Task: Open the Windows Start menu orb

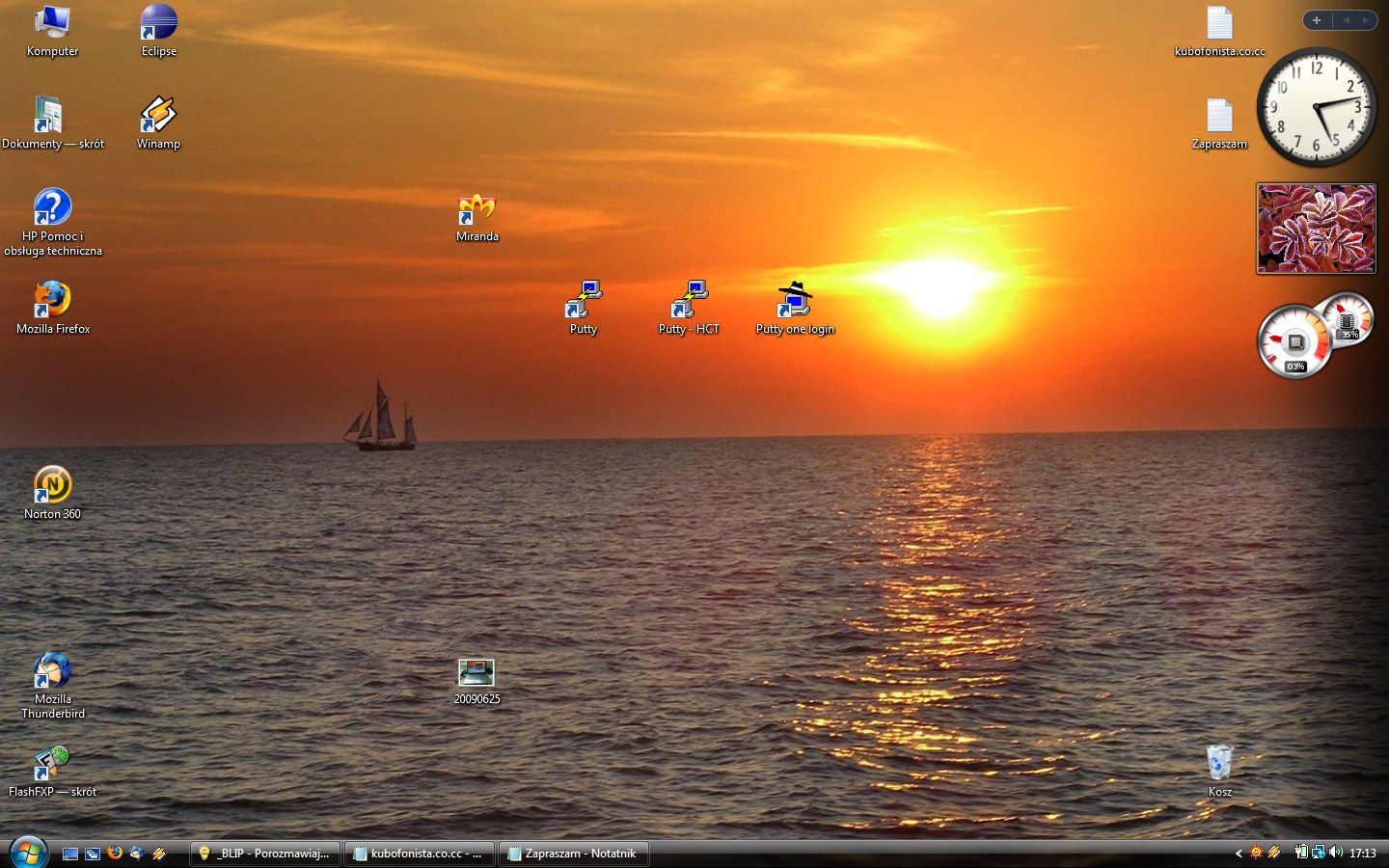Action: tap(28, 853)
